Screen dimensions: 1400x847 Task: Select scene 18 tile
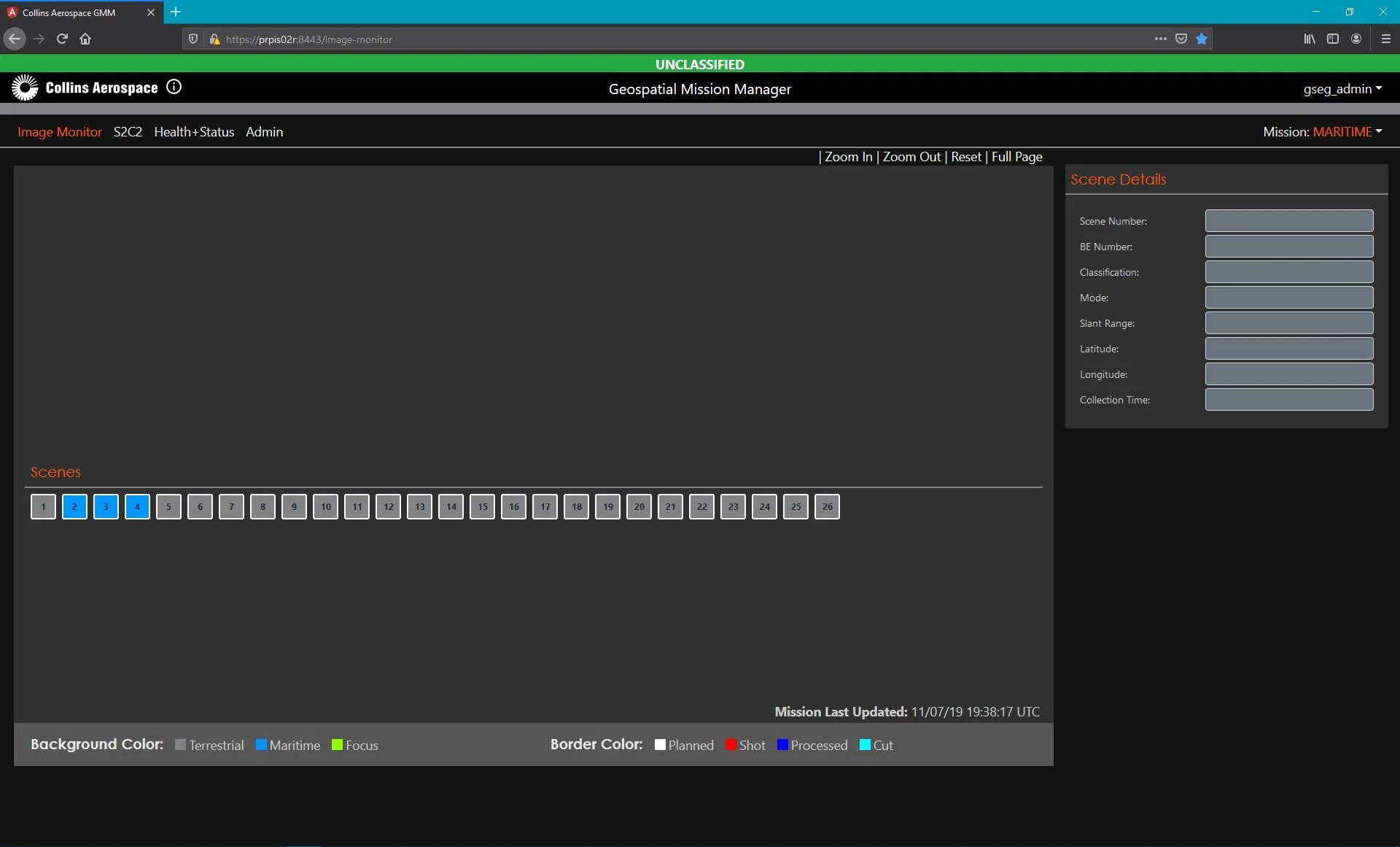(x=576, y=507)
